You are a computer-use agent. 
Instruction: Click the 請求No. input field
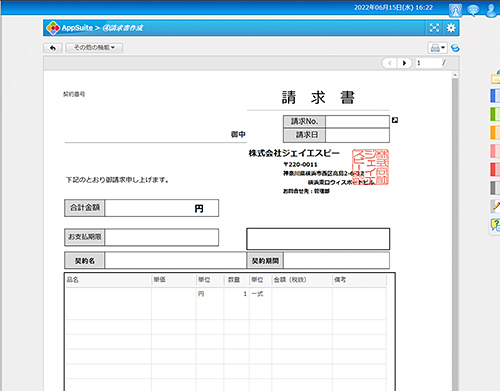[x=357, y=122]
